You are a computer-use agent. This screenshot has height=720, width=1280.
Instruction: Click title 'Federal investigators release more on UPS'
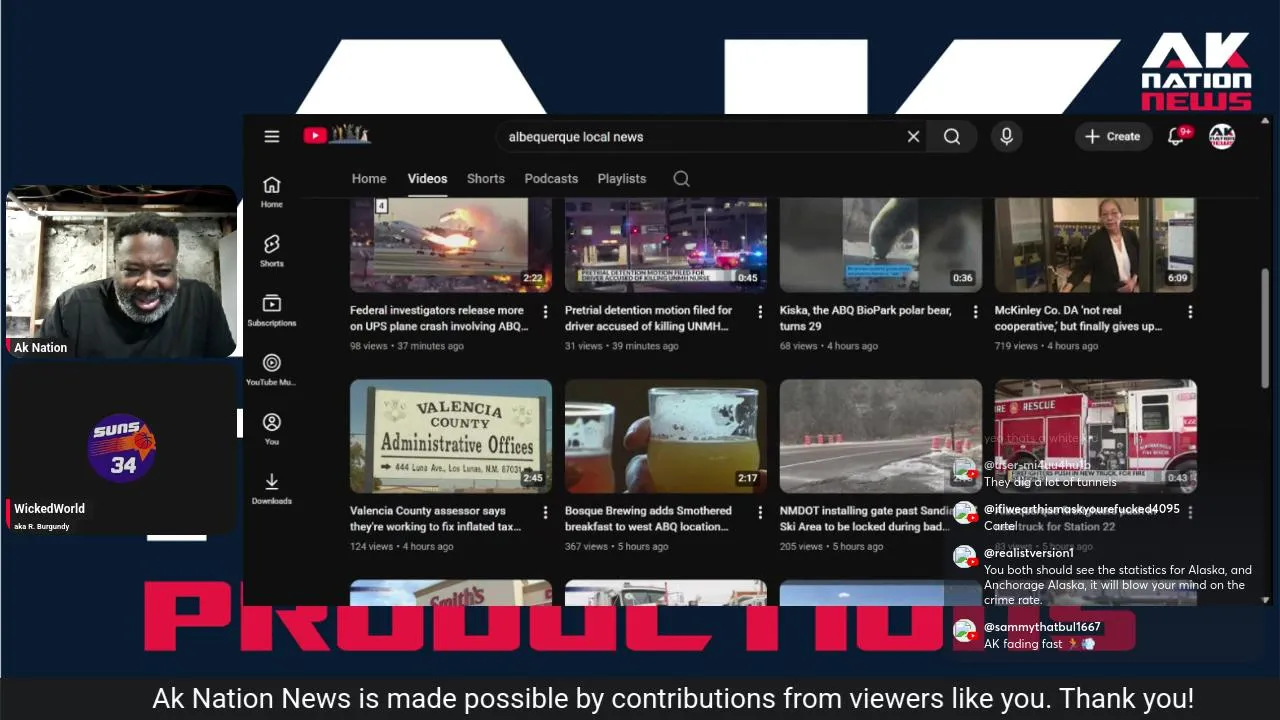pos(438,318)
